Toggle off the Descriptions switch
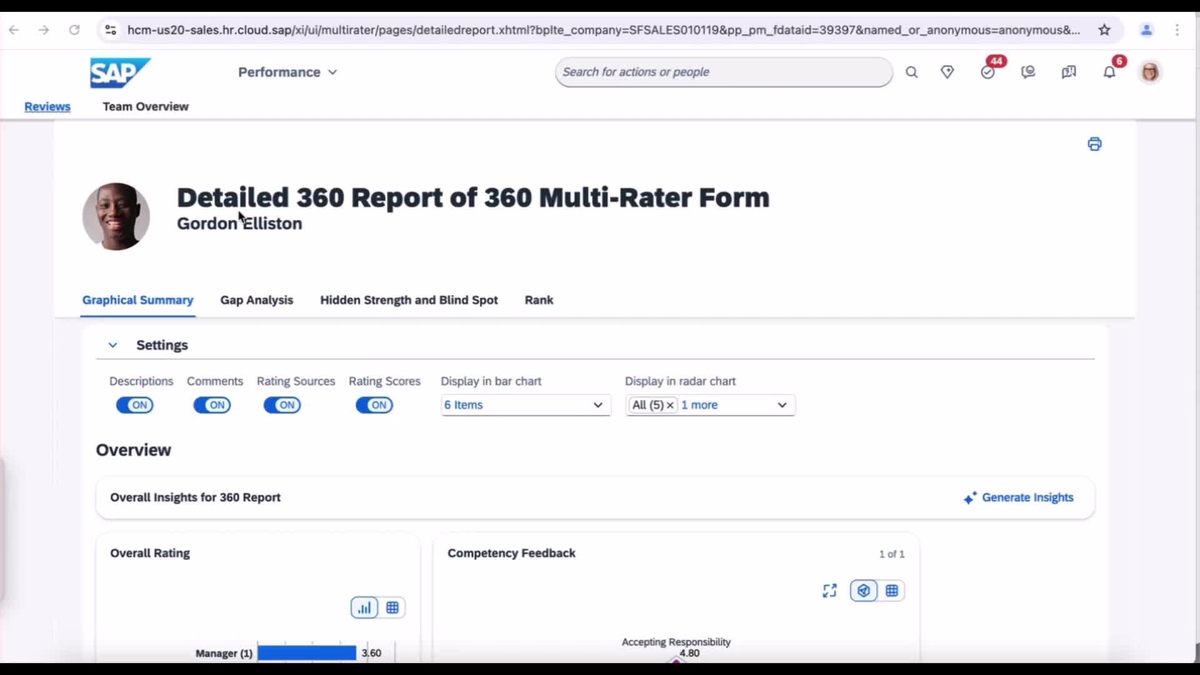The height and width of the screenshot is (675, 1200). (135, 404)
